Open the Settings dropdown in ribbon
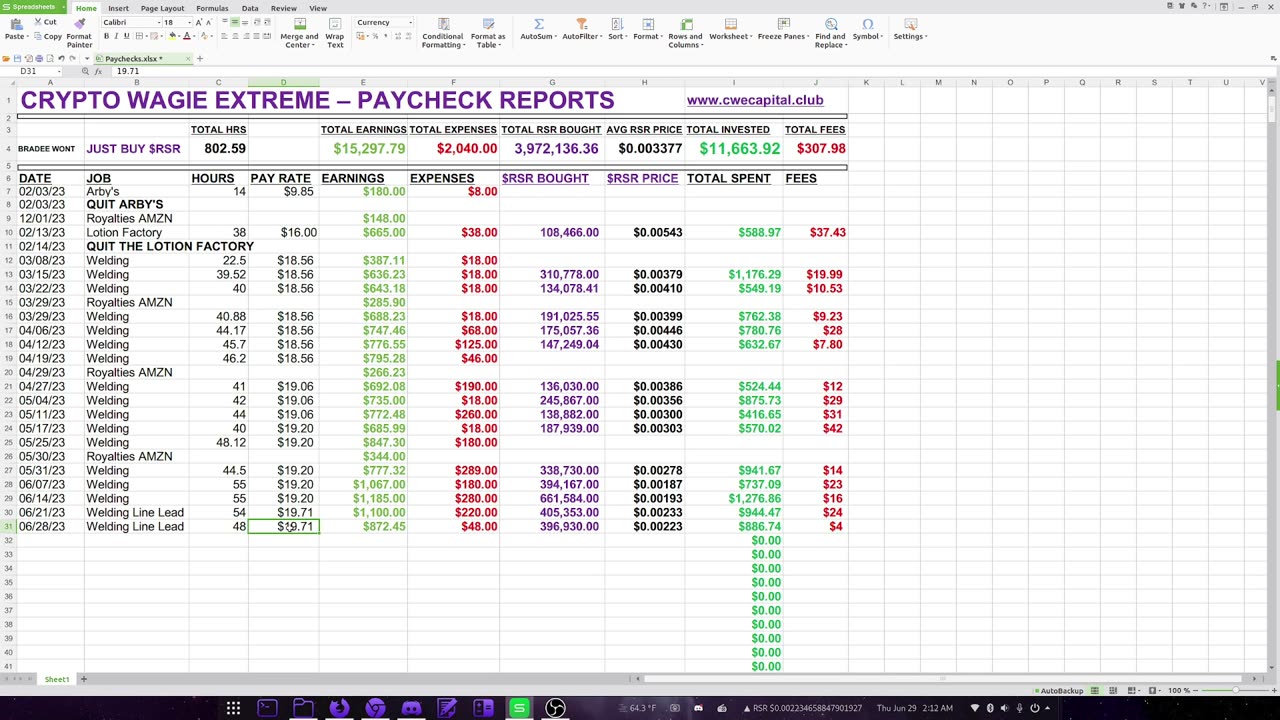Screen dimensions: 1280x720 point(910,30)
